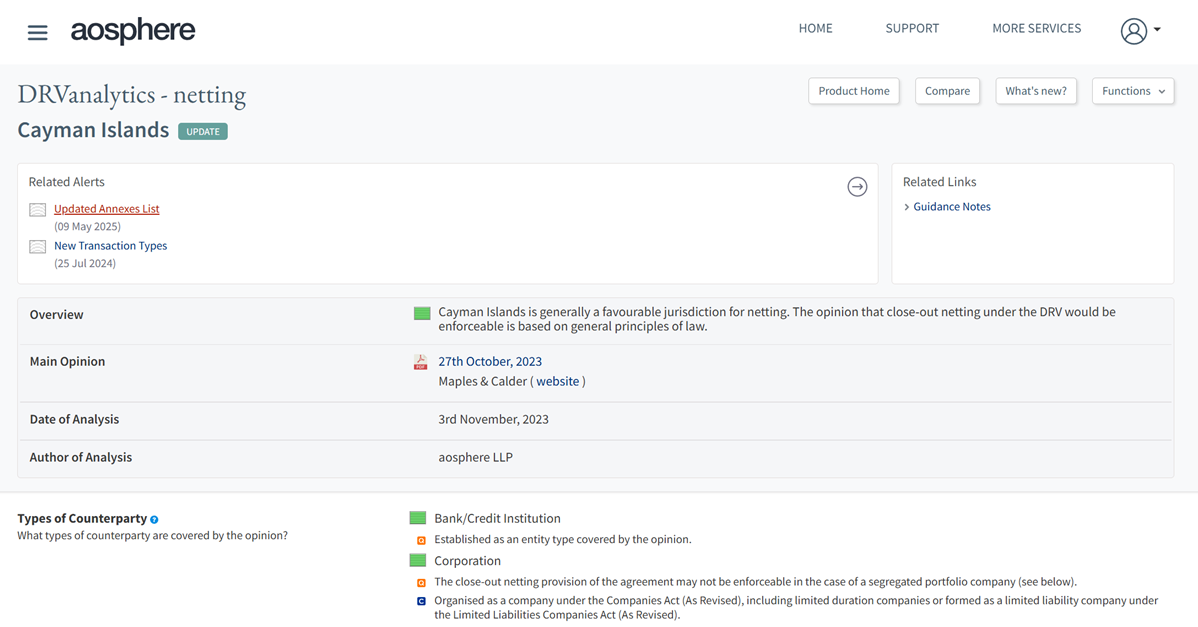Open the SUPPORT menu item
This screenshot has height=627, width=1198.
pos(912,28)
